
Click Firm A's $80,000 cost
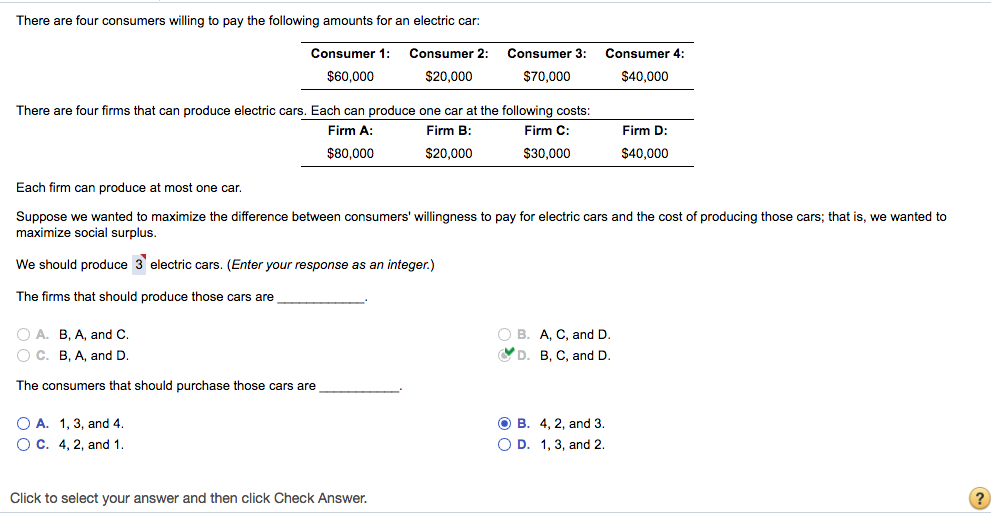[x=350, y=153]
